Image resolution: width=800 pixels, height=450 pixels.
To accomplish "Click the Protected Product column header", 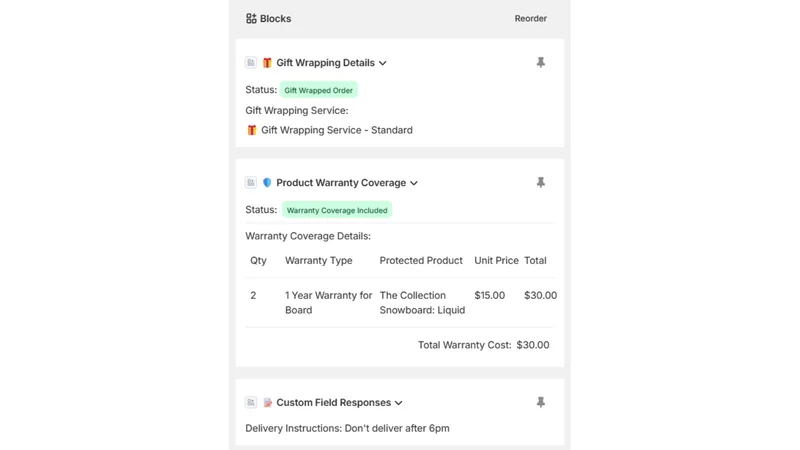I will pyautogui.click(x=421, y=260).
